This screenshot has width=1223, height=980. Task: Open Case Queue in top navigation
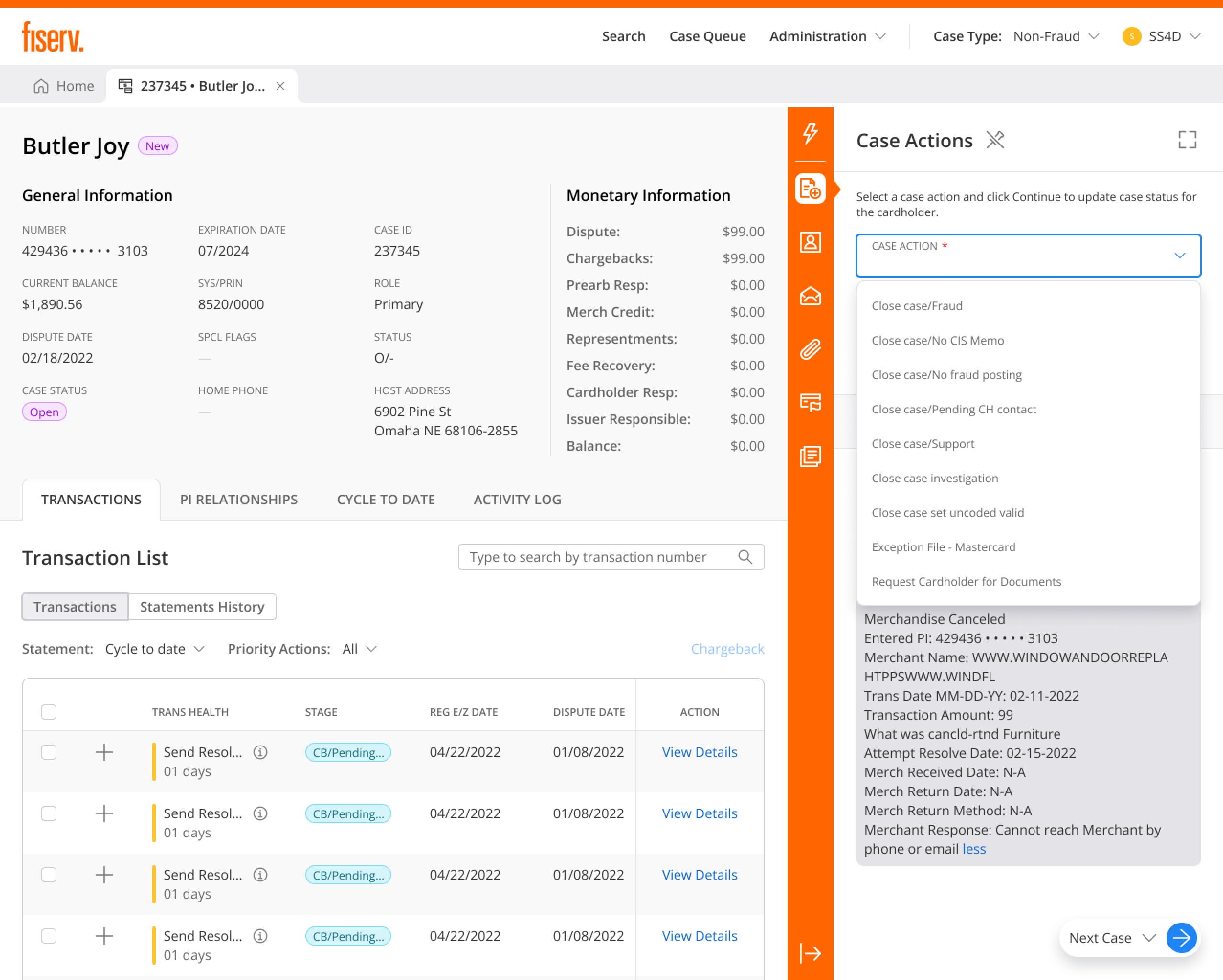click(x=707, y=36)
